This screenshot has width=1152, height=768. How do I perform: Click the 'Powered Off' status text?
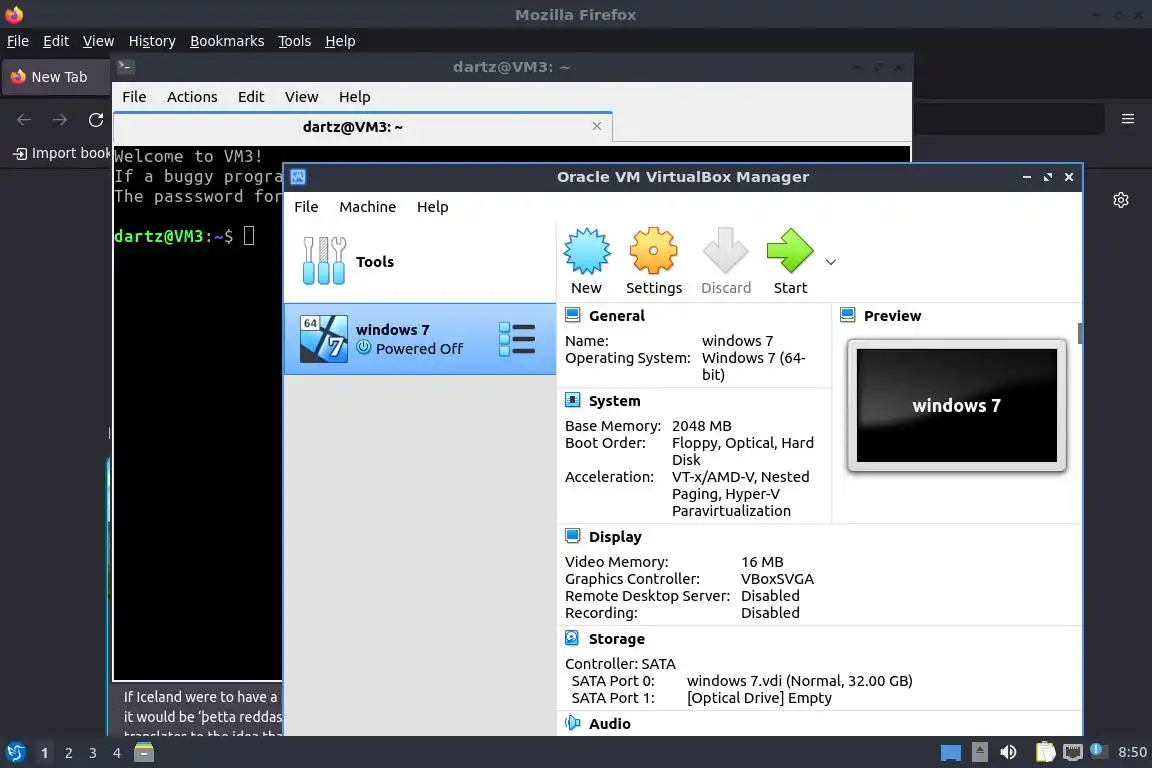tap(420, 349)
